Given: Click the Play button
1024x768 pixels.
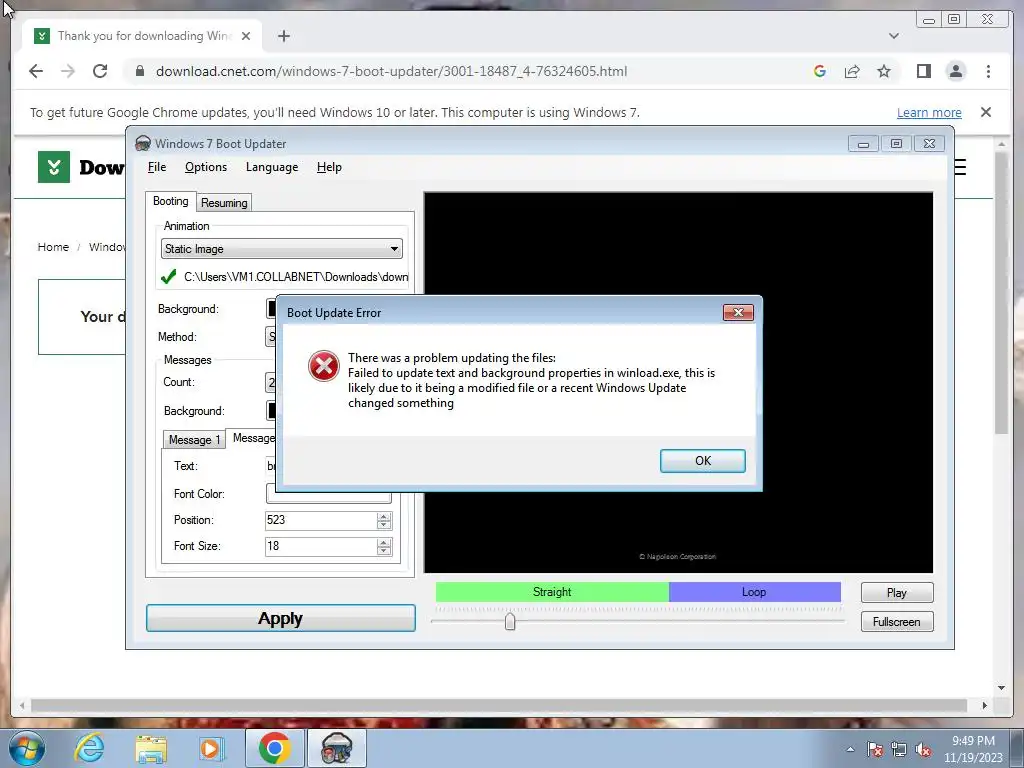Looking at the screenshot, I should tap(897, 592).
